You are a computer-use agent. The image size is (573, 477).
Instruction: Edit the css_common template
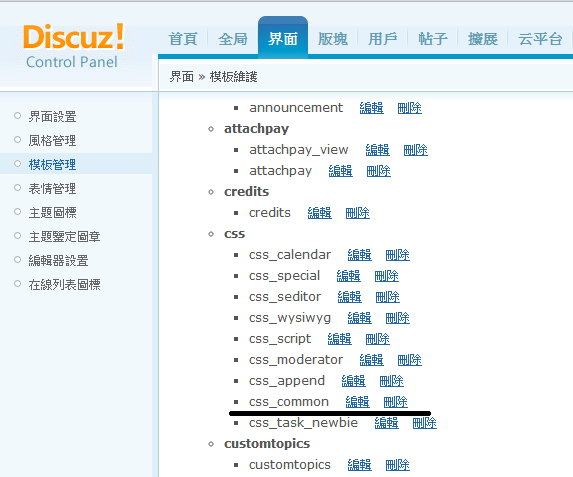tap(357, 402)
